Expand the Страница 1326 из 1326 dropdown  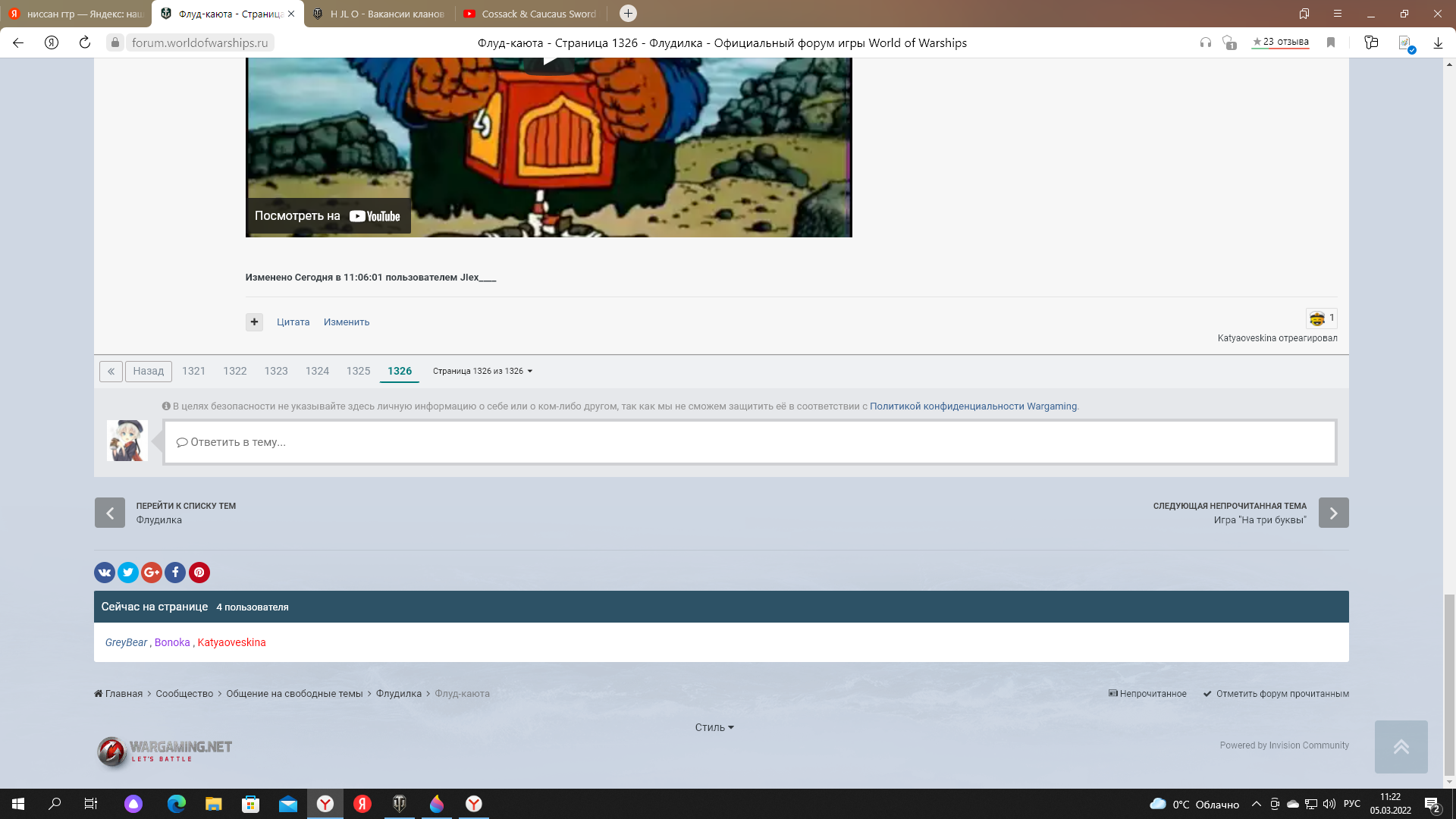coord(482,371)
